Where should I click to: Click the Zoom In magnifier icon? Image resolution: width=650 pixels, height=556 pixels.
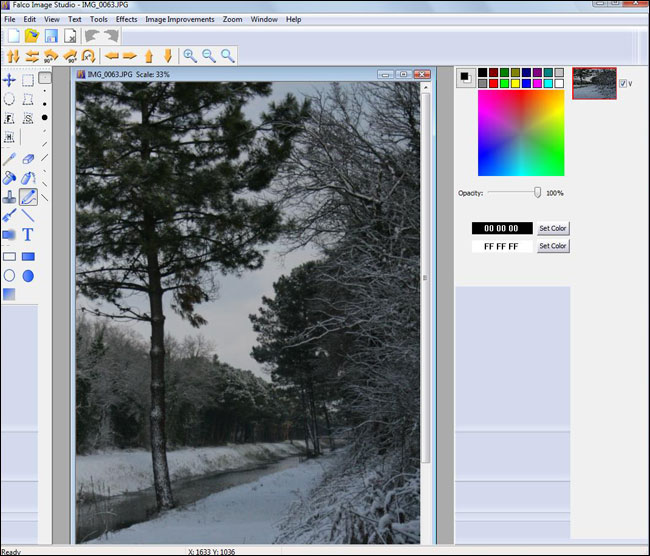pyautogui.click(x=190, y=56)
